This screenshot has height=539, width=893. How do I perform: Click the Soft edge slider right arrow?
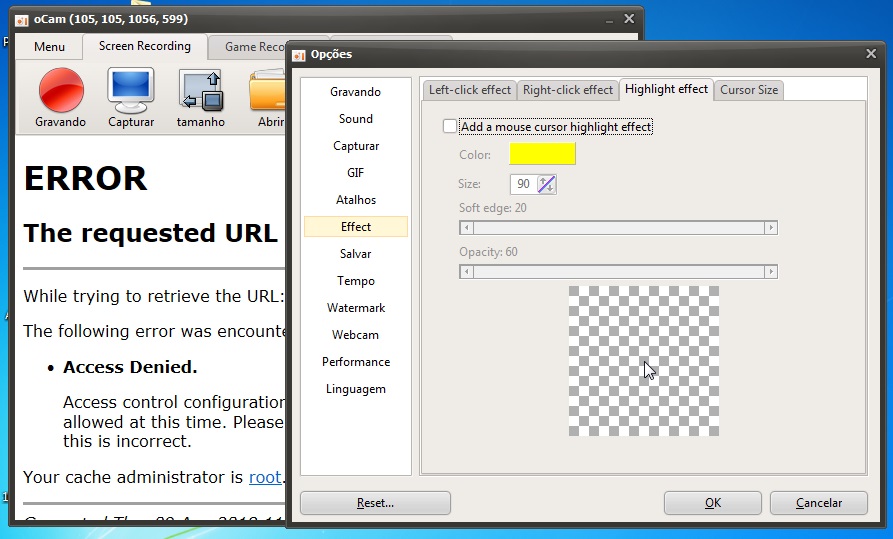point(771,228)
